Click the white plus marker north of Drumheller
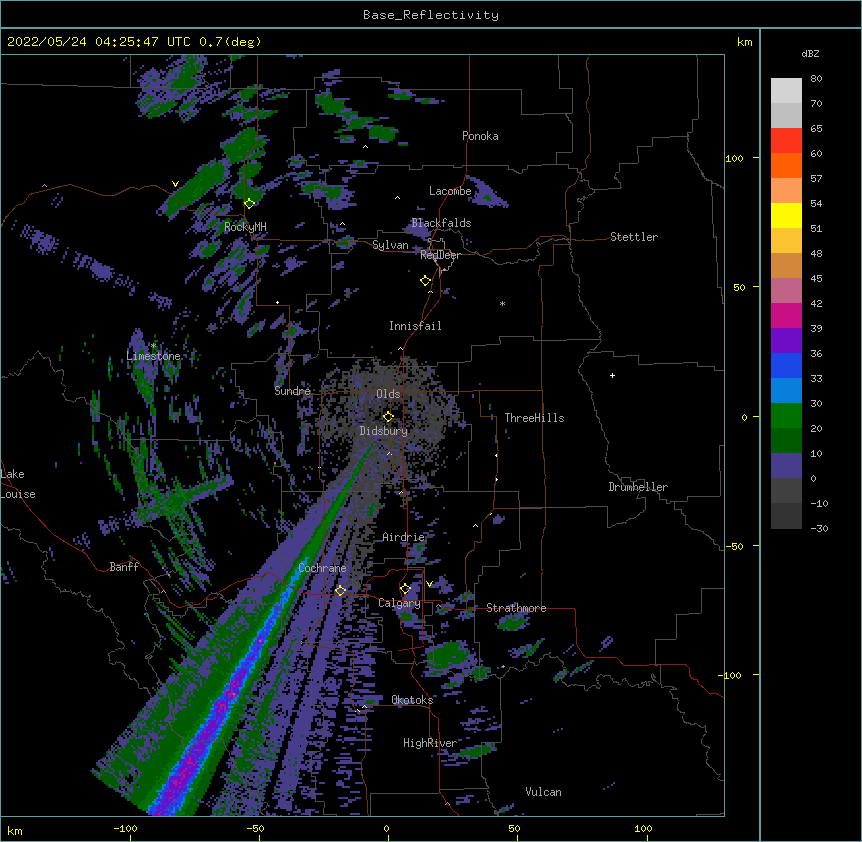The height and width of the screenshot is (842, 862). pos(612,375)
